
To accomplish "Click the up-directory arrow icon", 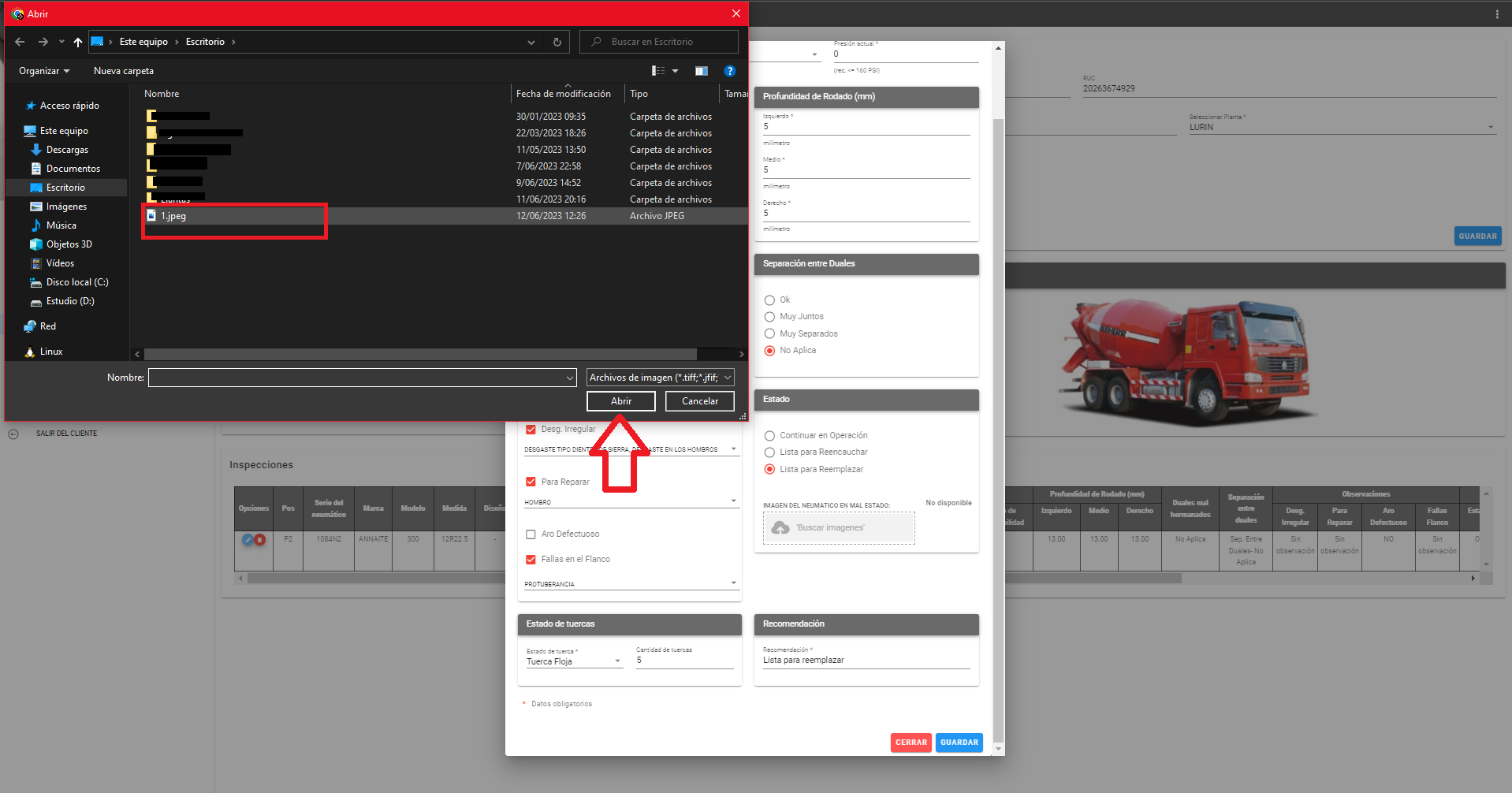I will [x=77, y=42].
